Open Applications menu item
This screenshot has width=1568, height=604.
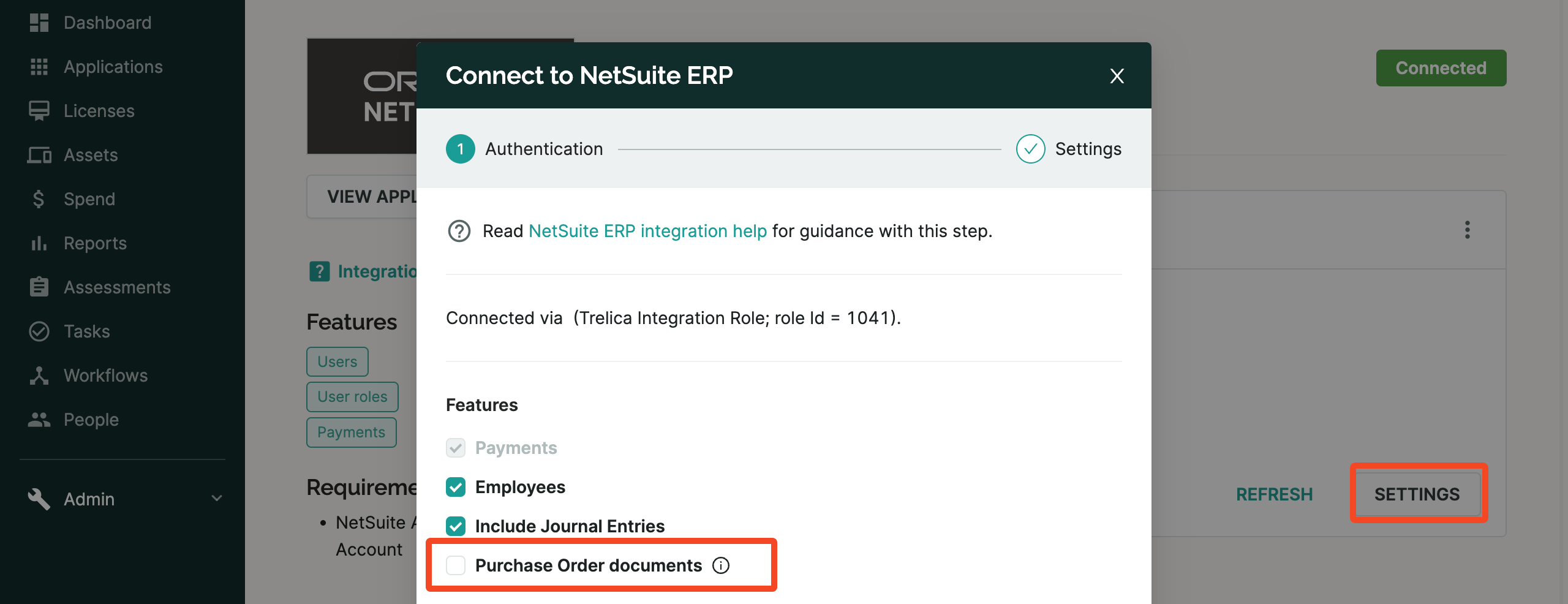113,67
